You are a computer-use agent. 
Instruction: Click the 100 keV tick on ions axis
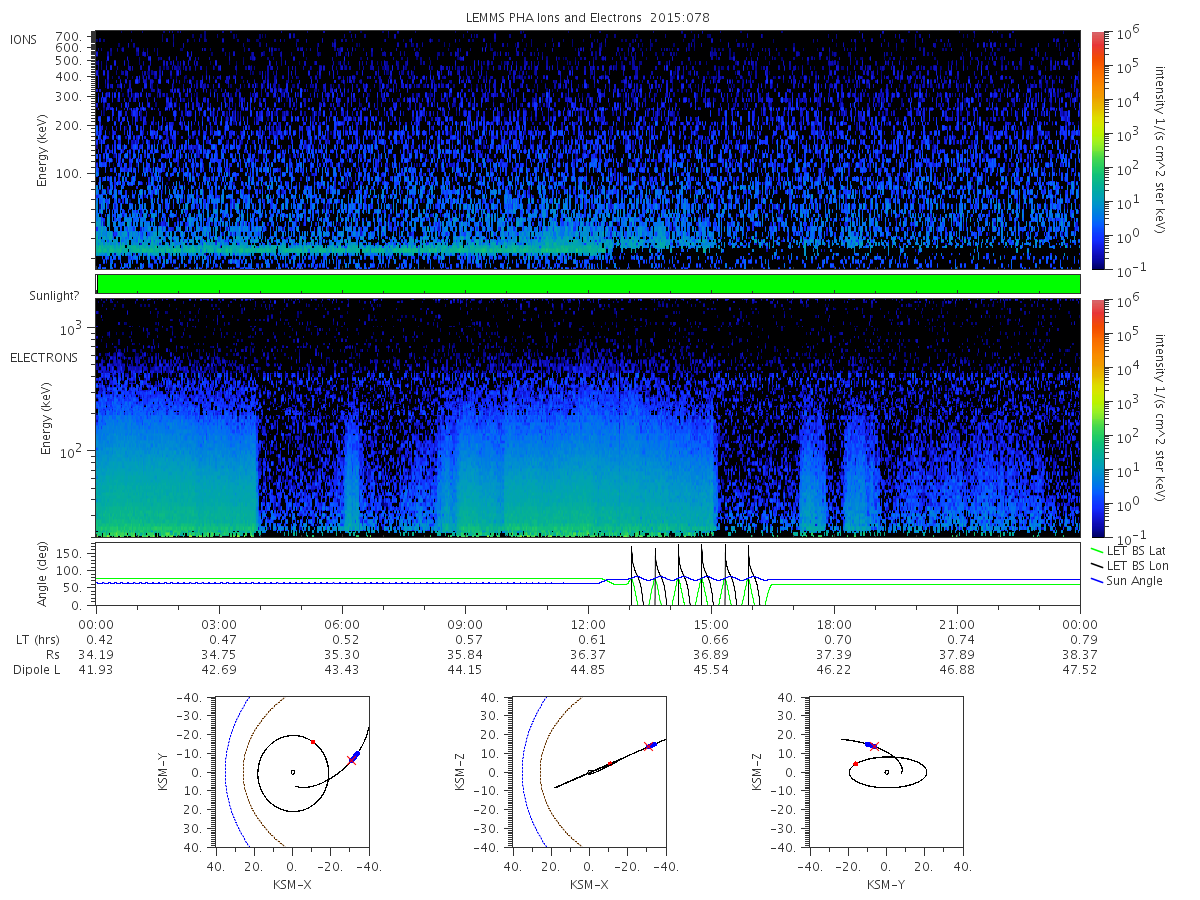(x=77, y=173)
